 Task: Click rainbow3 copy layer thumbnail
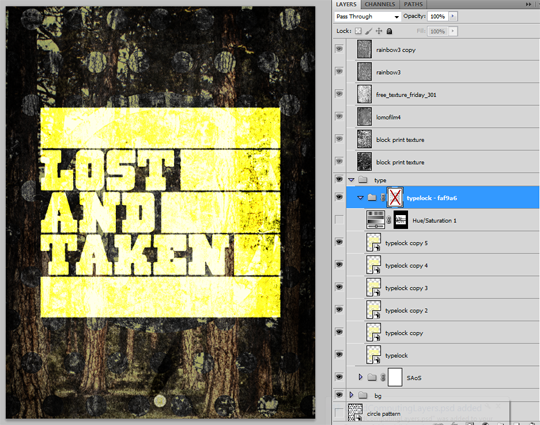(364, 49)
